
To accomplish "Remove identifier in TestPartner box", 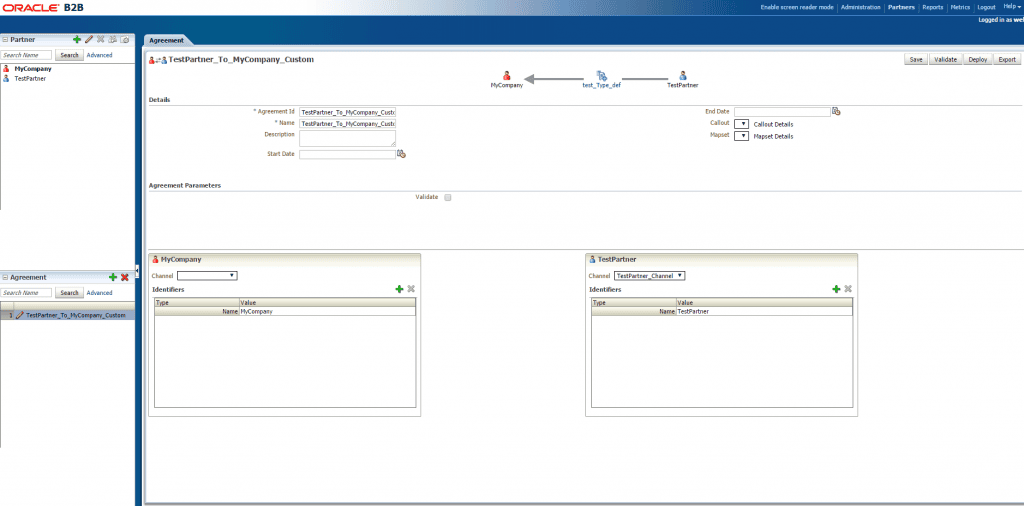I will point(848,289).
